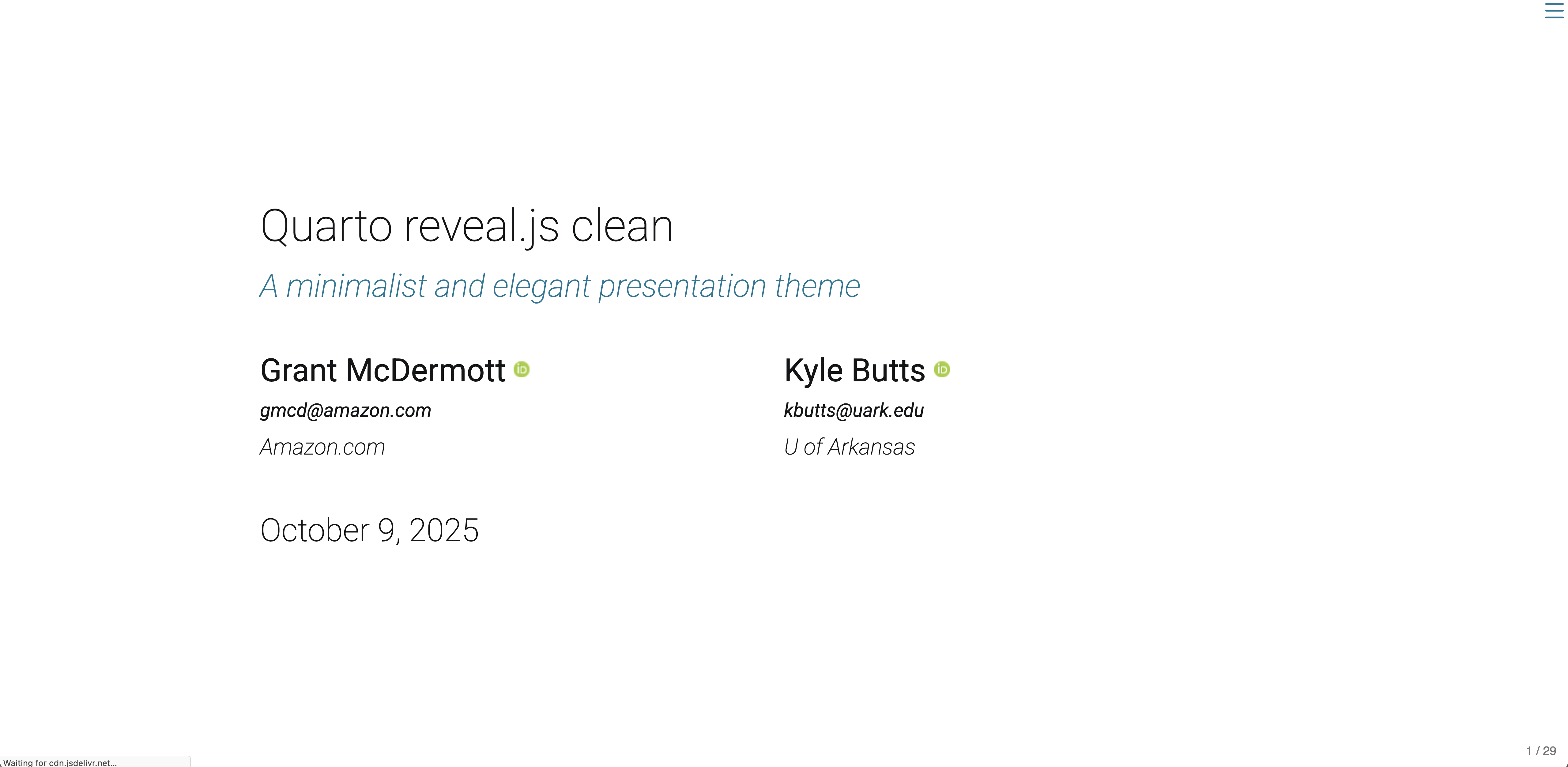Click the ORCID icon beside Kyle Butts
1568x767 pixels.
[942, 369]
